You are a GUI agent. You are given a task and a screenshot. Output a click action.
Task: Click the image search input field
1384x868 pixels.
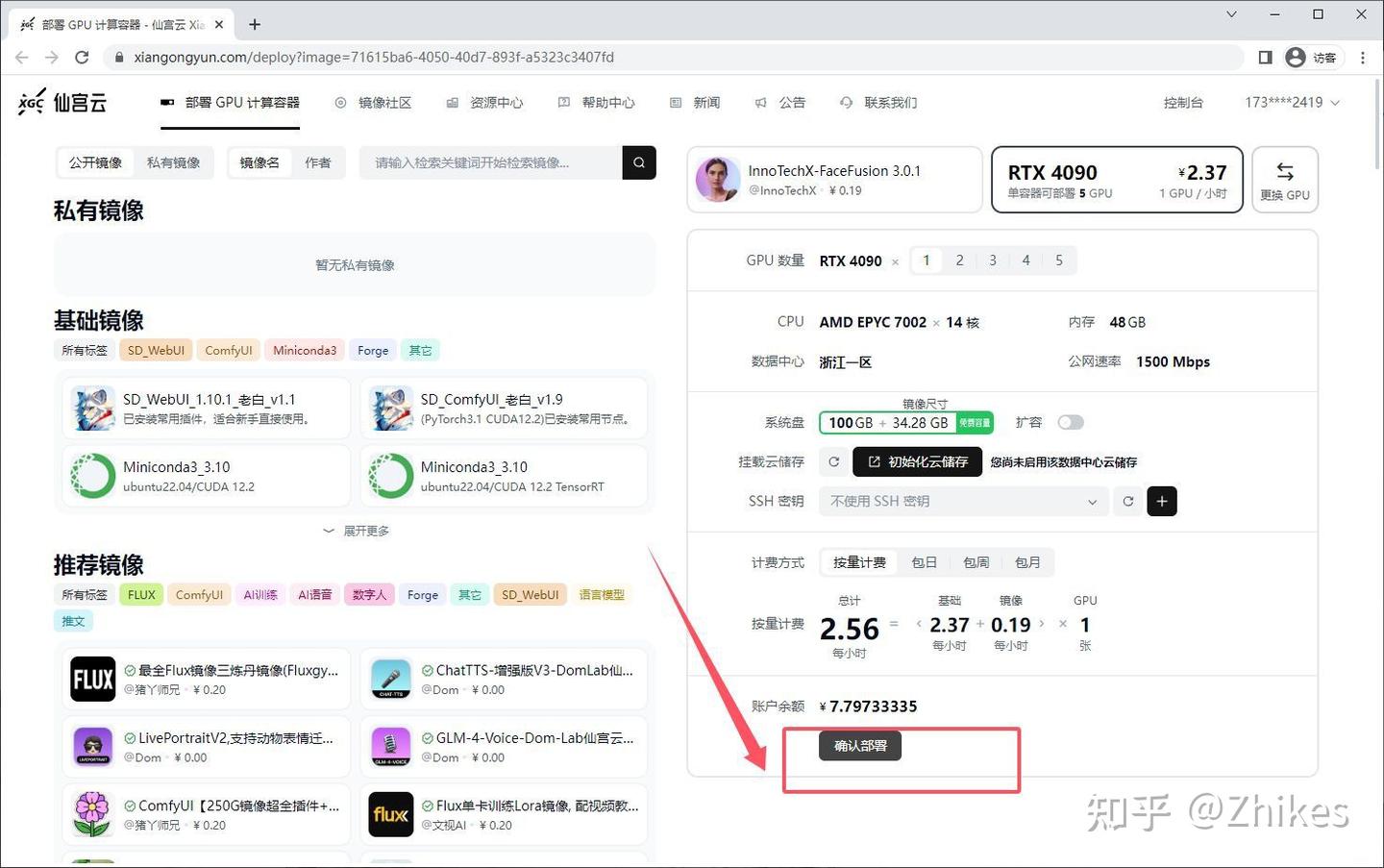click(490, 162)
